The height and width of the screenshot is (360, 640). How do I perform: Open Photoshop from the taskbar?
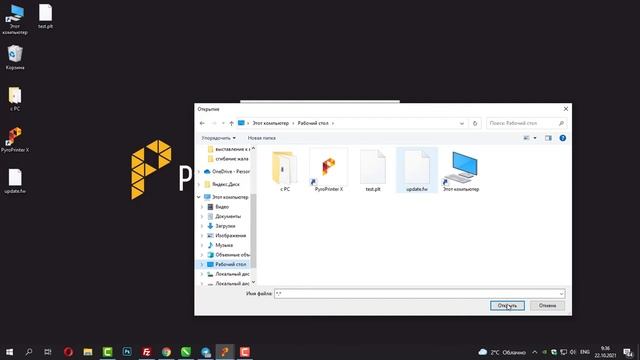[x=127, y=351]
